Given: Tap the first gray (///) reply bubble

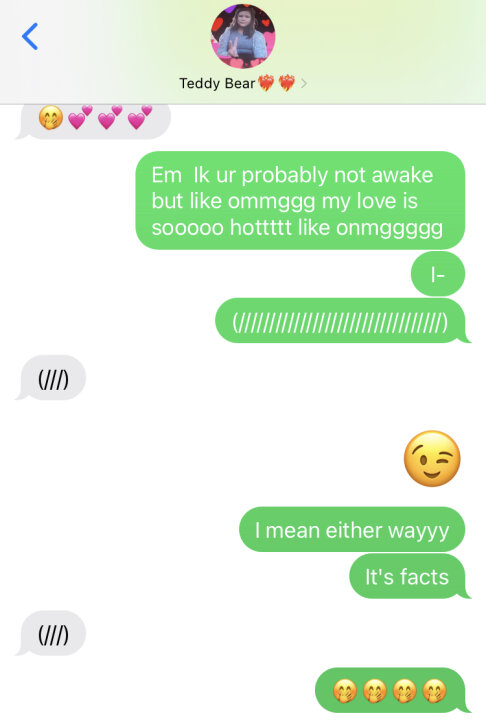Looking at the screenshot, I should point(51,377).
